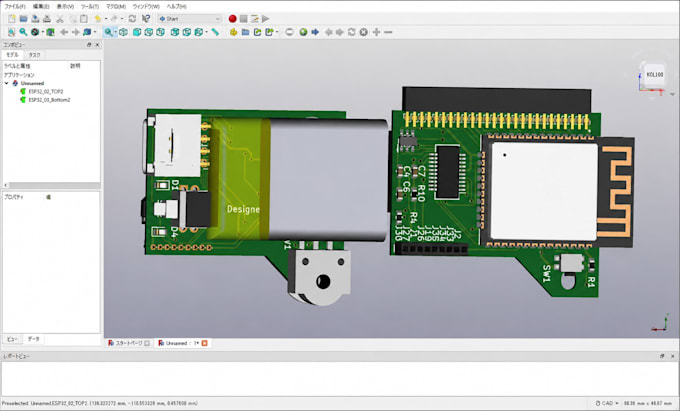Set bottom view cube icon
This screenshot has height=411, width=680.
(186, 32)
